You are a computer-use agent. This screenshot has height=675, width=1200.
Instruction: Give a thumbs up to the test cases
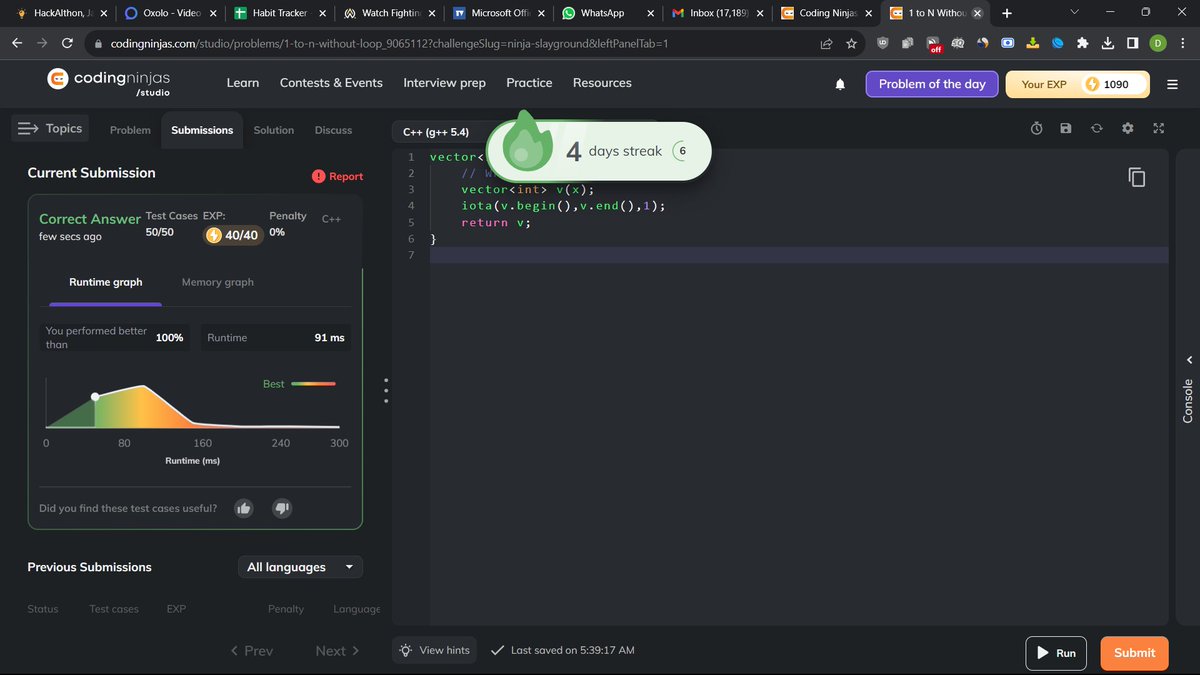tap(243, 508)
